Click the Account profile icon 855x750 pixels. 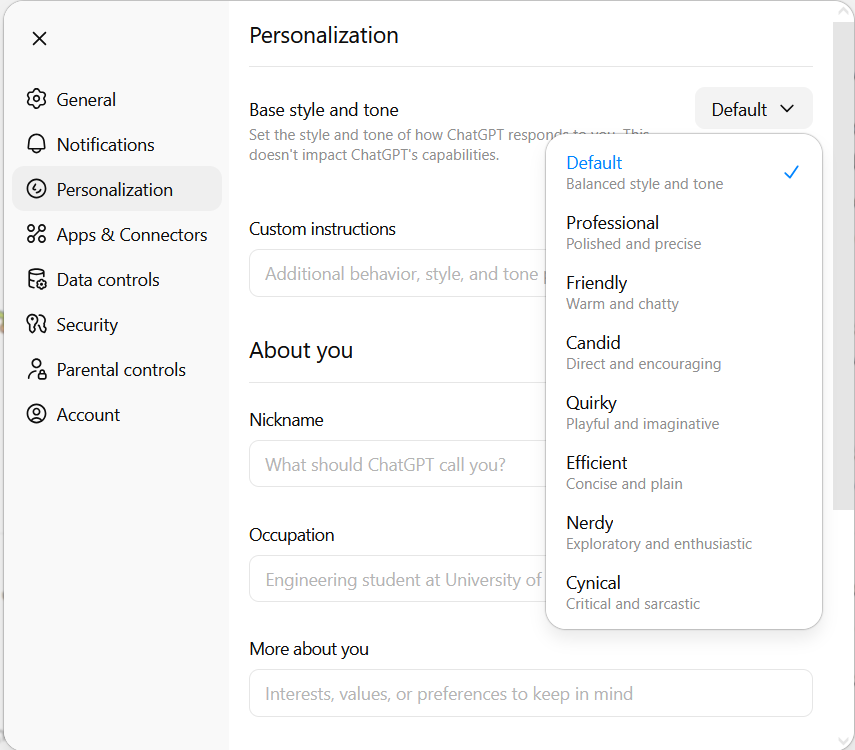coord(37,414)
